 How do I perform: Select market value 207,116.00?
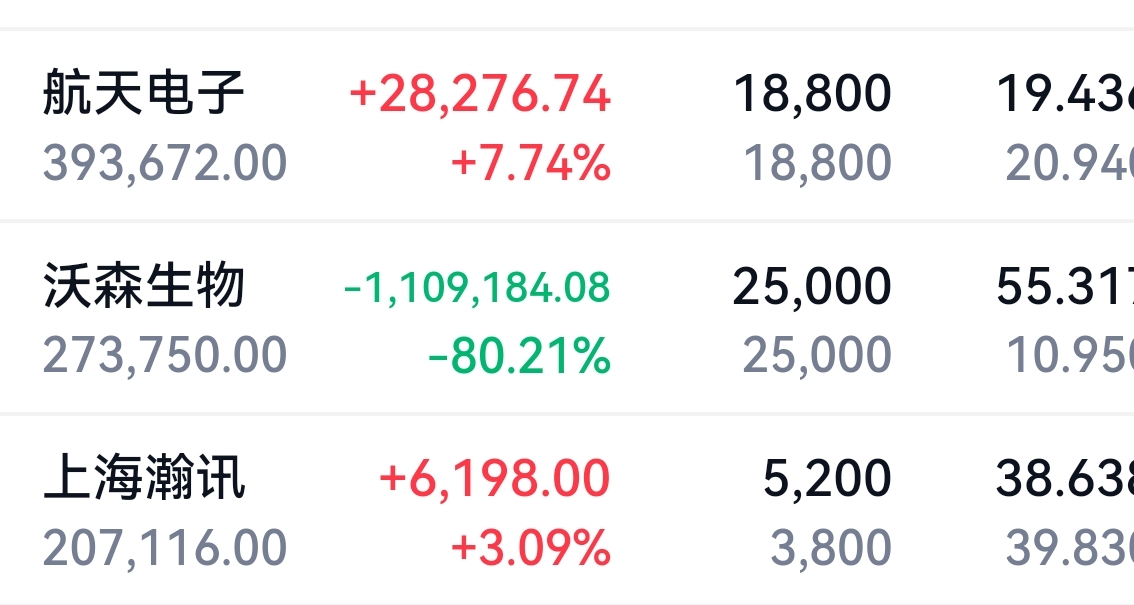(x=166, y=548)
